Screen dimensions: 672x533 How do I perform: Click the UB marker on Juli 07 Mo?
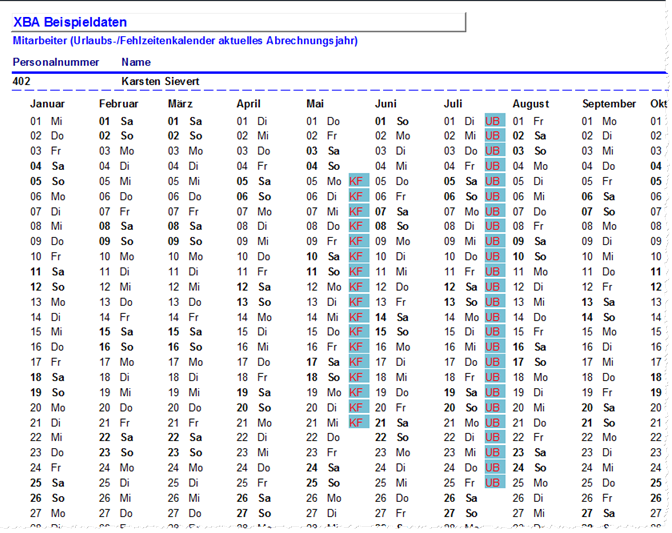[495, 212]
